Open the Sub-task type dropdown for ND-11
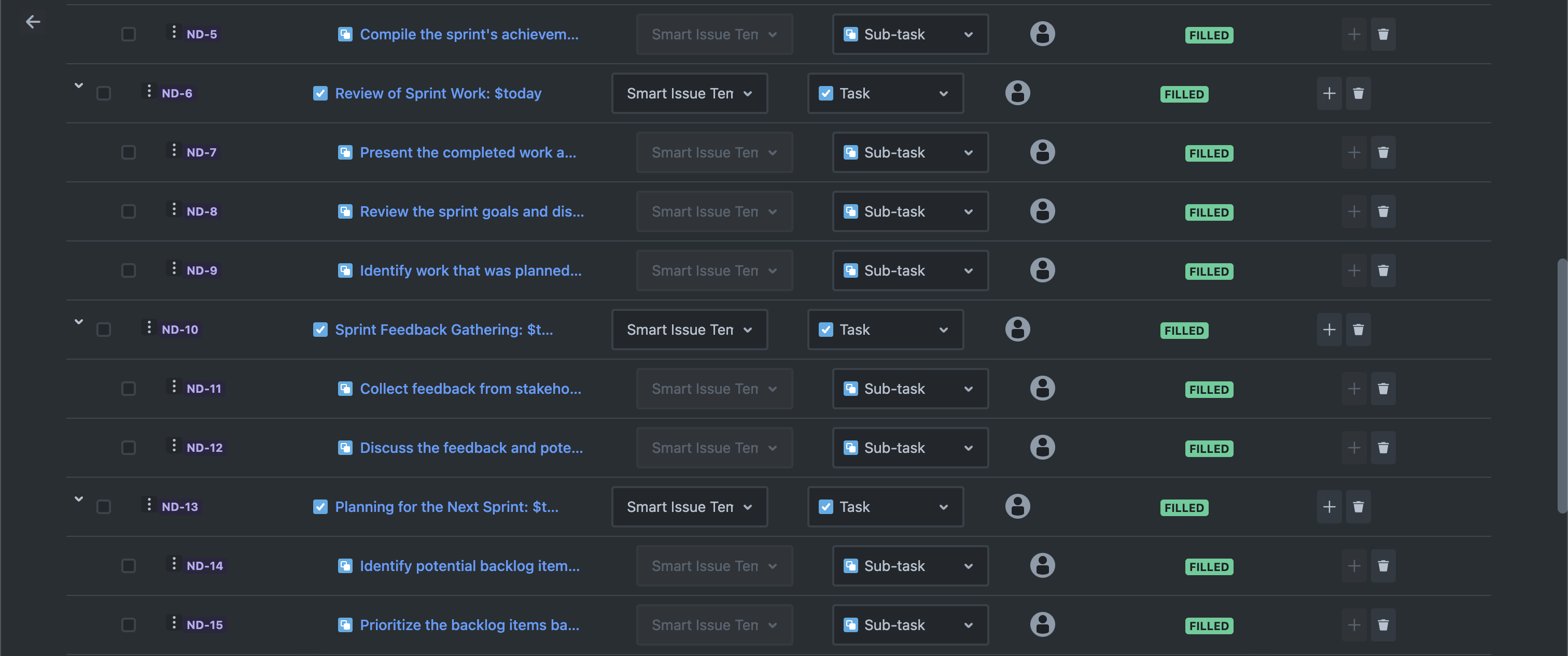Viewport: 1568px width, 656px height. click(910, 388)
